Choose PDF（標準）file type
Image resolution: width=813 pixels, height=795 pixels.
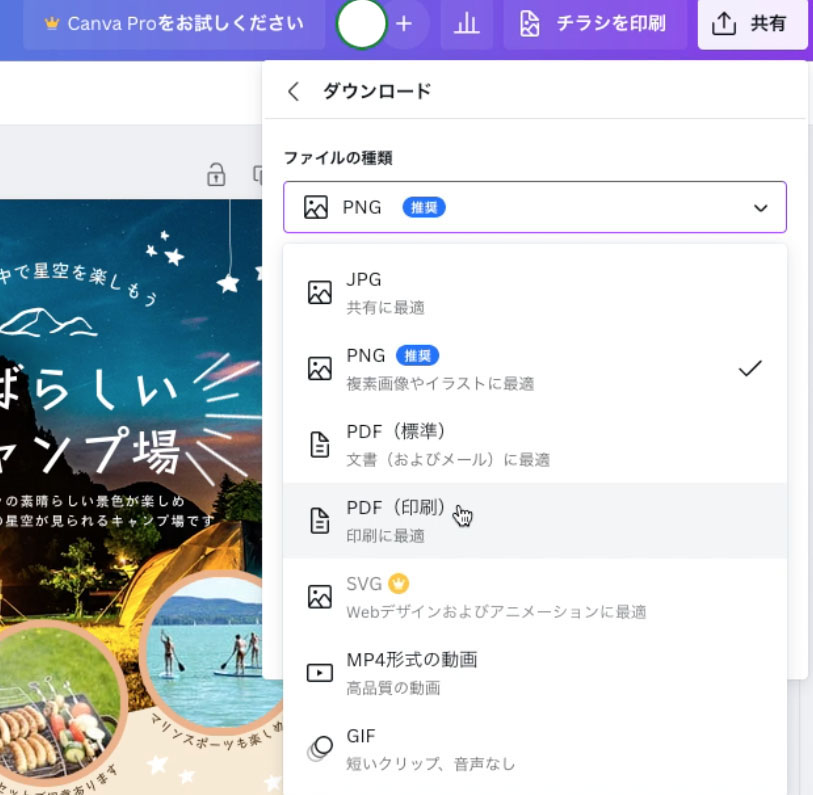[x=535, y=445]
